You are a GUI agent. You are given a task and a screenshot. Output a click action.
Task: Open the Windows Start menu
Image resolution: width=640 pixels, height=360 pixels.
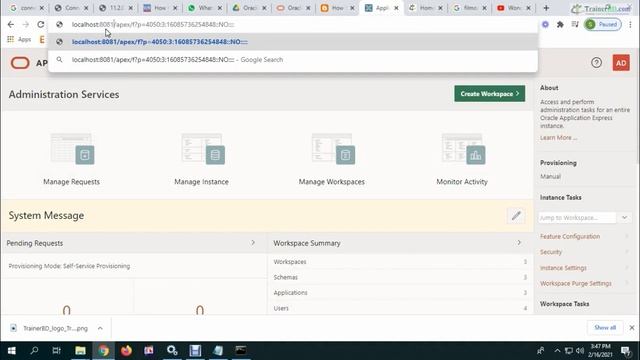(11, 351)
